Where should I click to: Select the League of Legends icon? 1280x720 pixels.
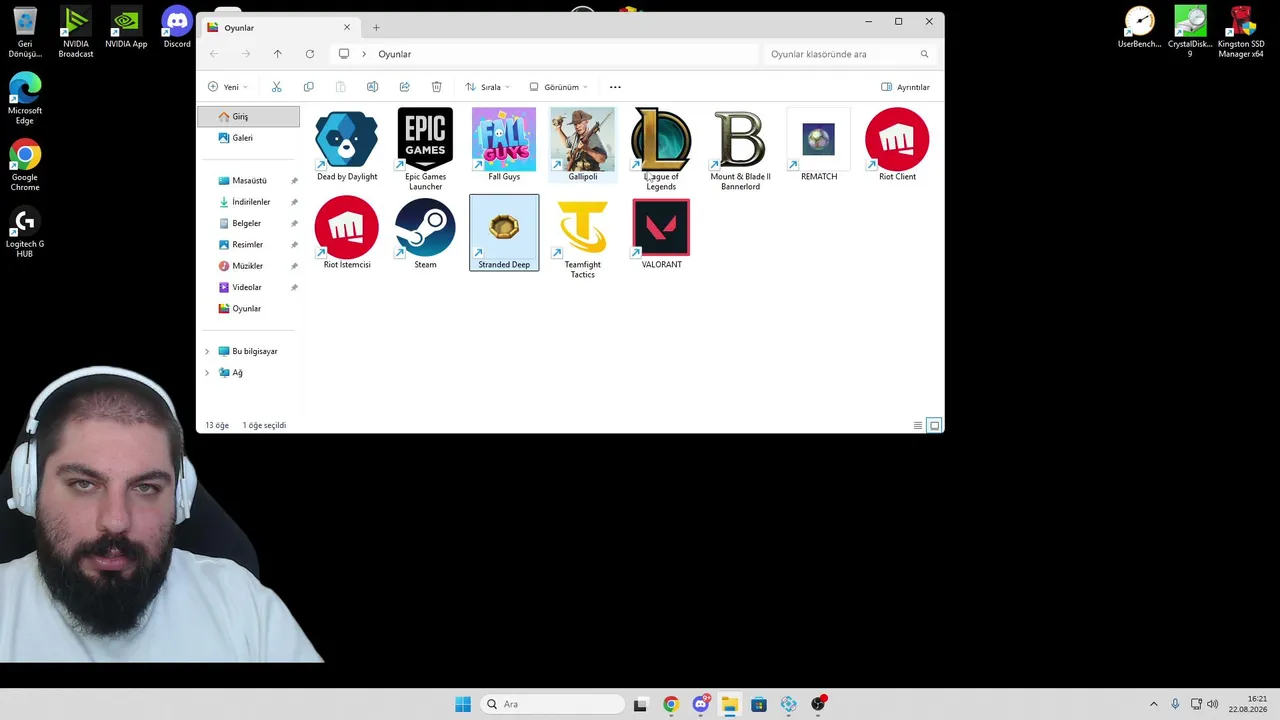pyautogui.click(x=661, y=150)
